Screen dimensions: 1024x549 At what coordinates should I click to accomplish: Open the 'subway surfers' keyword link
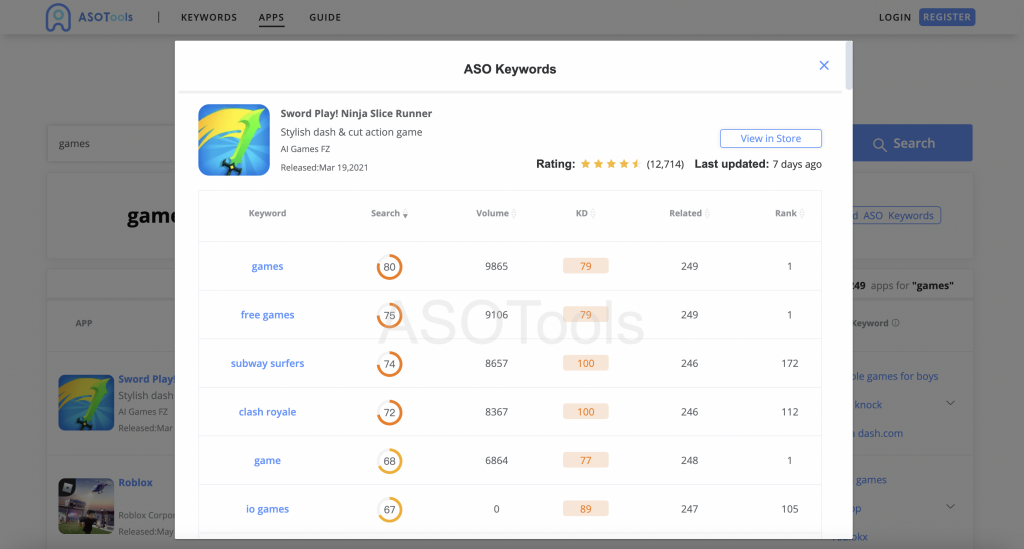coord(267,364)
